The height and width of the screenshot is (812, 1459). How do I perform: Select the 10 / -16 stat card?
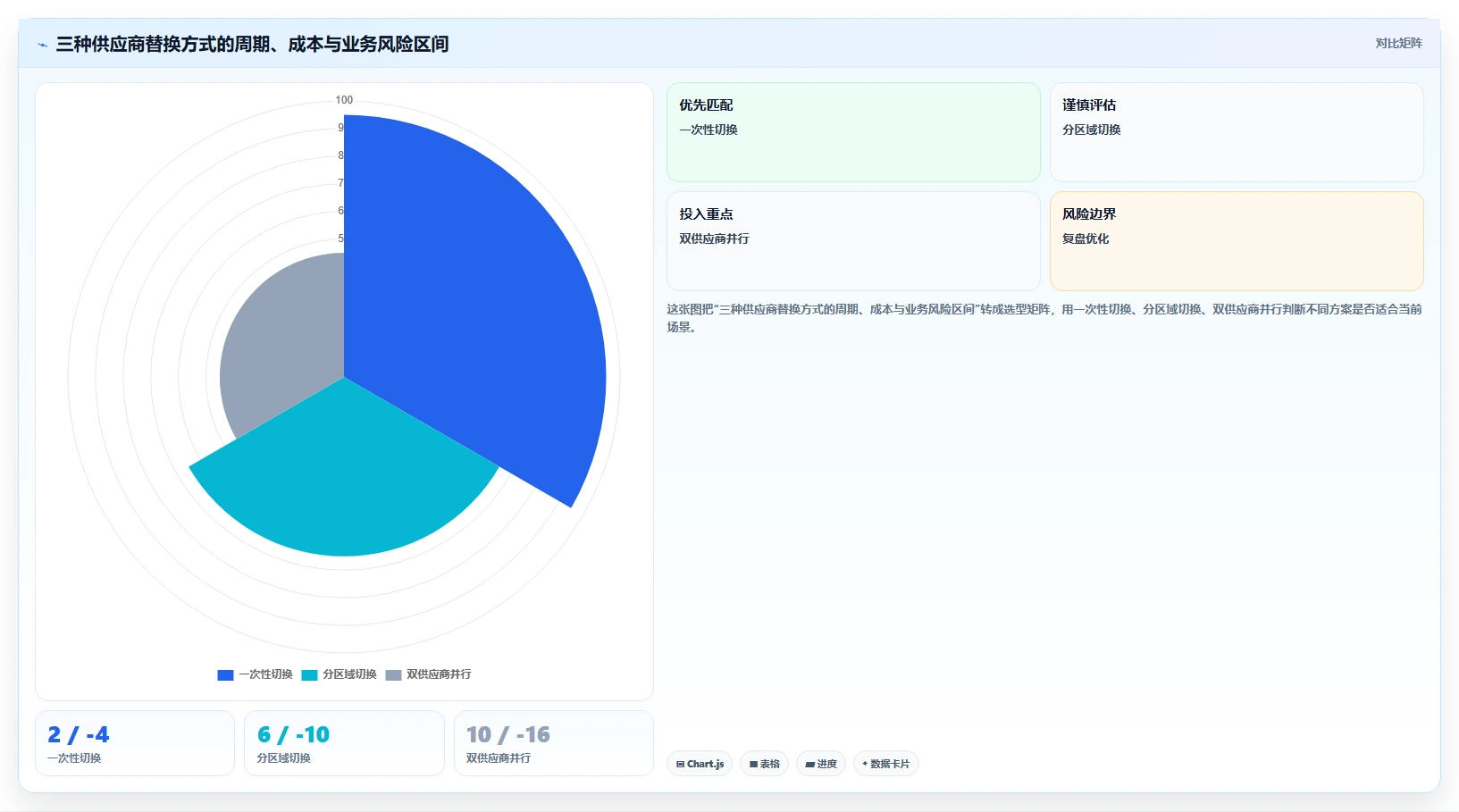click(554, 743)
